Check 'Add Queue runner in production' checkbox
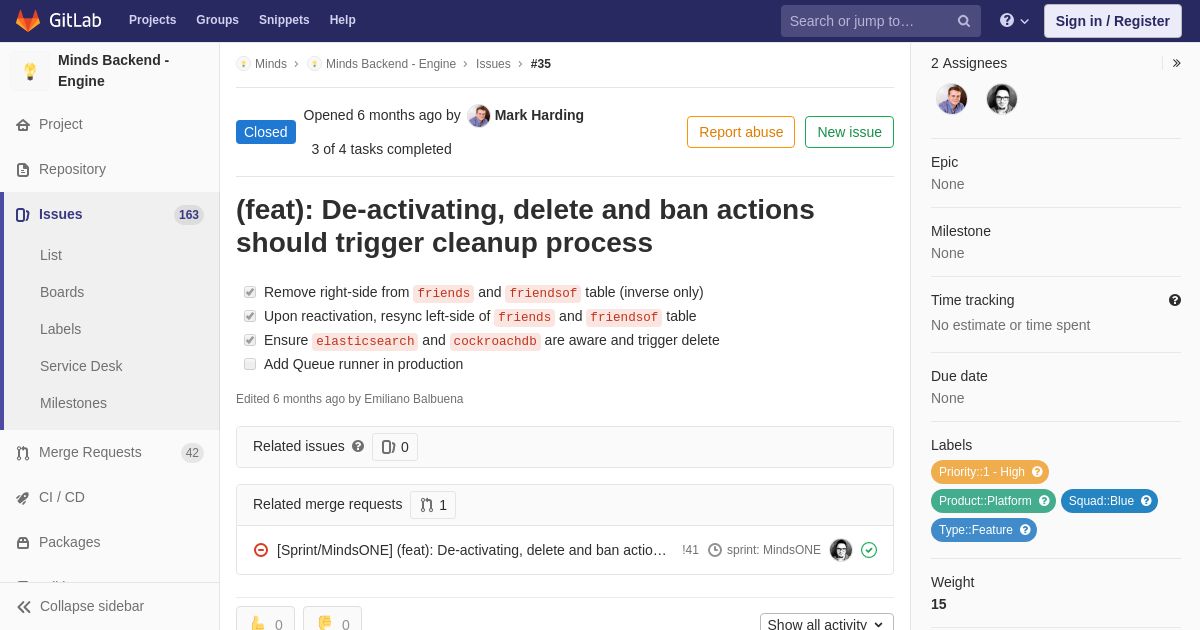 coord(250,364)
